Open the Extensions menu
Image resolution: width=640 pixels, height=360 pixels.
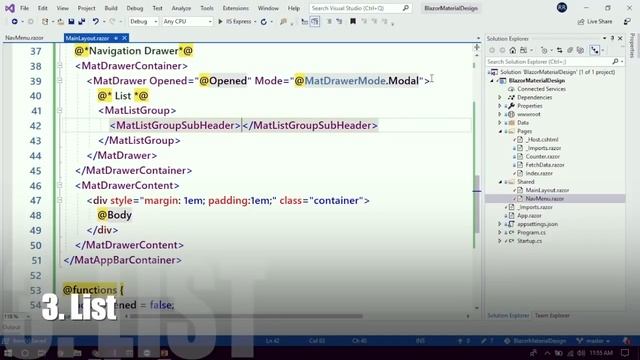[235, 8]
